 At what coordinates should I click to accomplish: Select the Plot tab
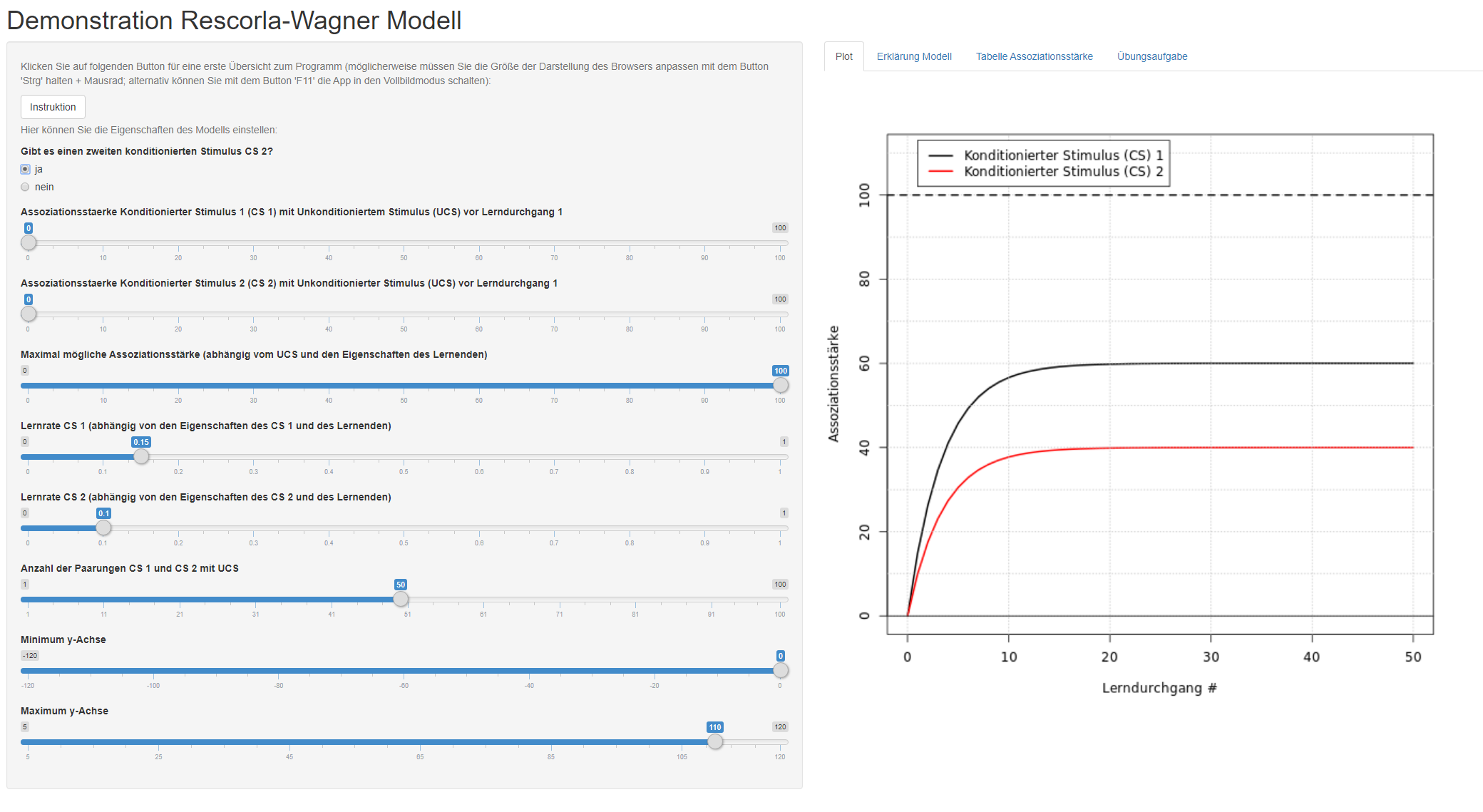pyautogui.click(x=843, y=56)
